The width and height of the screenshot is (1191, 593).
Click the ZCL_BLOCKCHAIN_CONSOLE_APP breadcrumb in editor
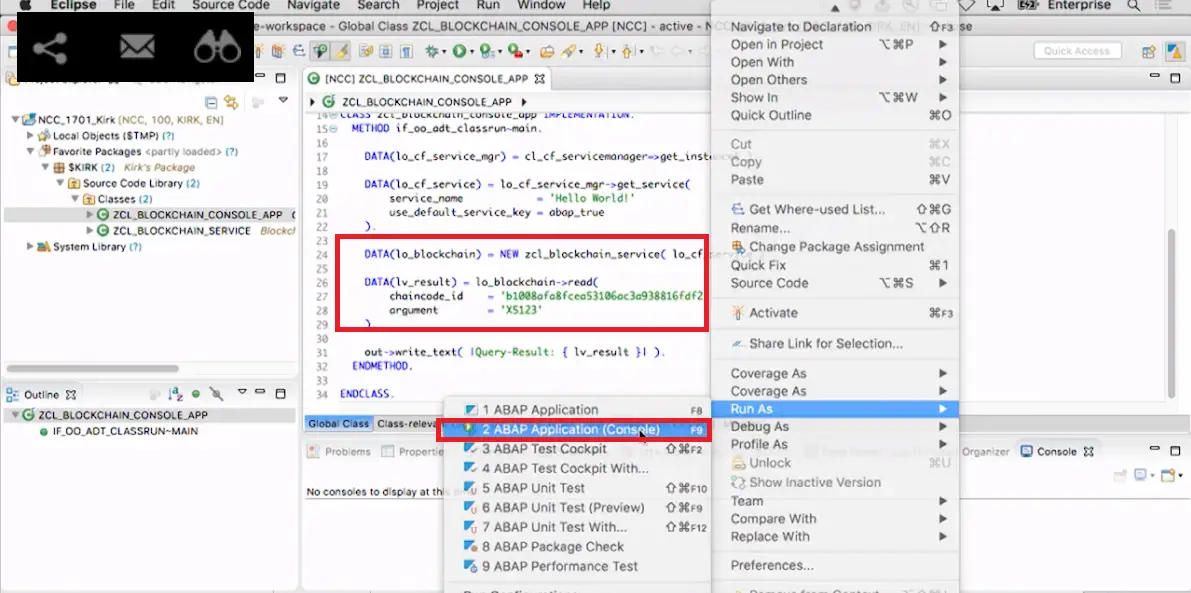pyautogui.click(x=426, y=102)
